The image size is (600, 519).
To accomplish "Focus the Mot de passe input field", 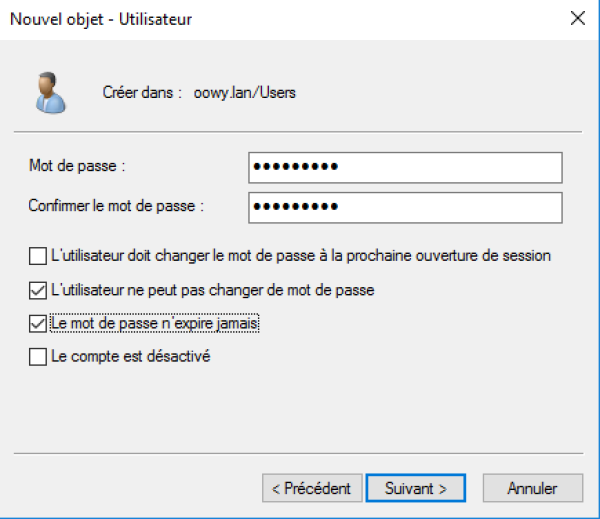I will click(x=405, y=166).
